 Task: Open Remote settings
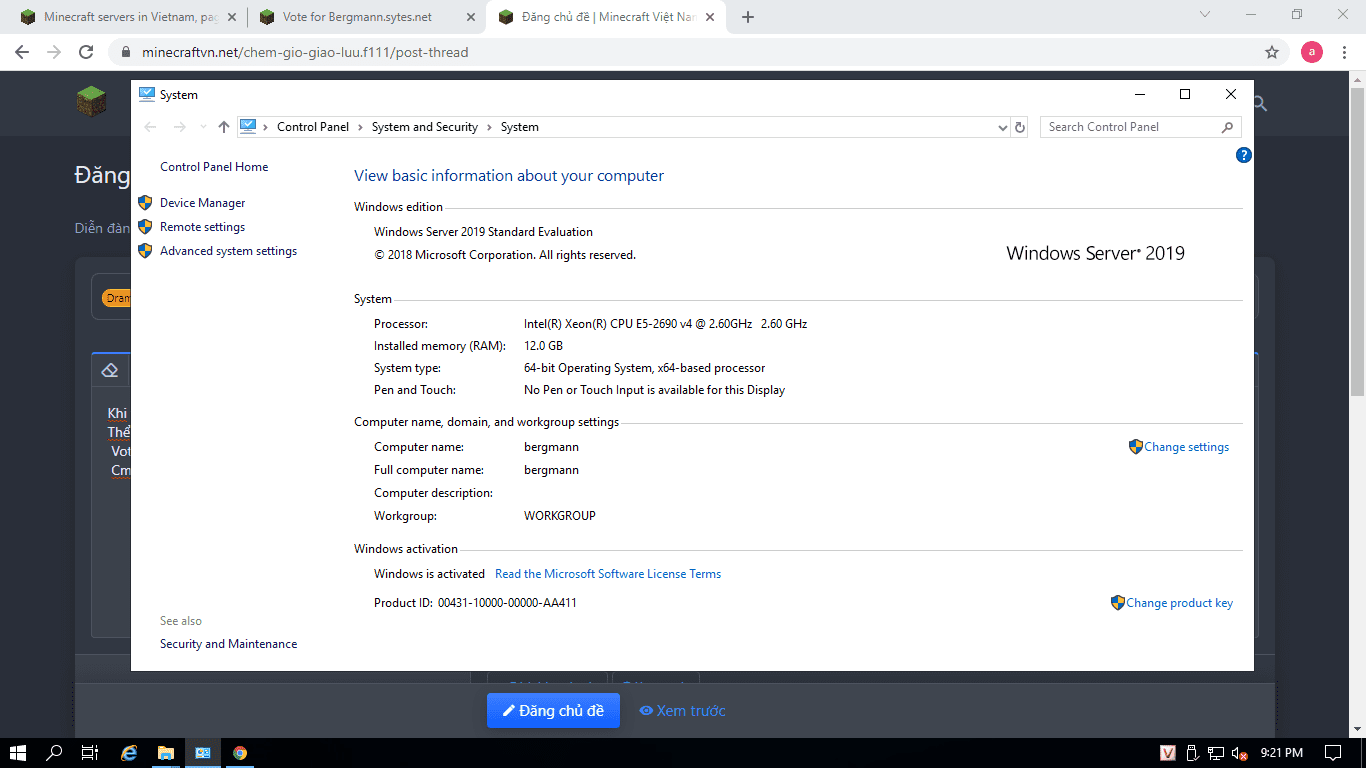point(202,227)
